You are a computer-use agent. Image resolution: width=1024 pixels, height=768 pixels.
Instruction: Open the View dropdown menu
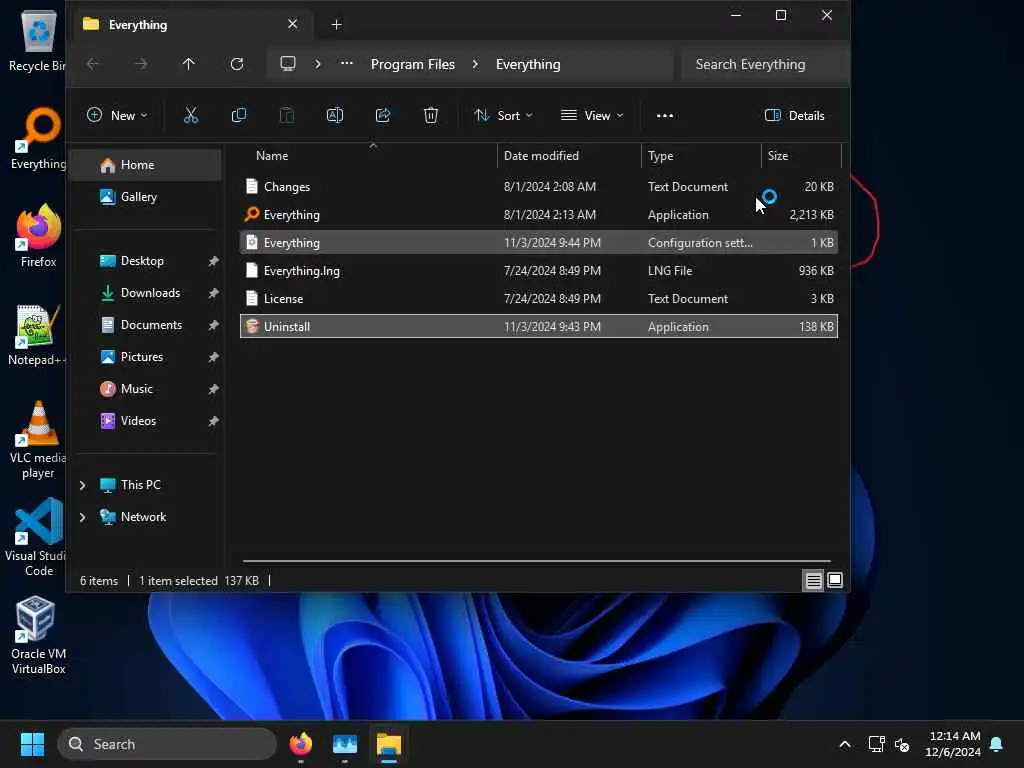tap(592, 116)
